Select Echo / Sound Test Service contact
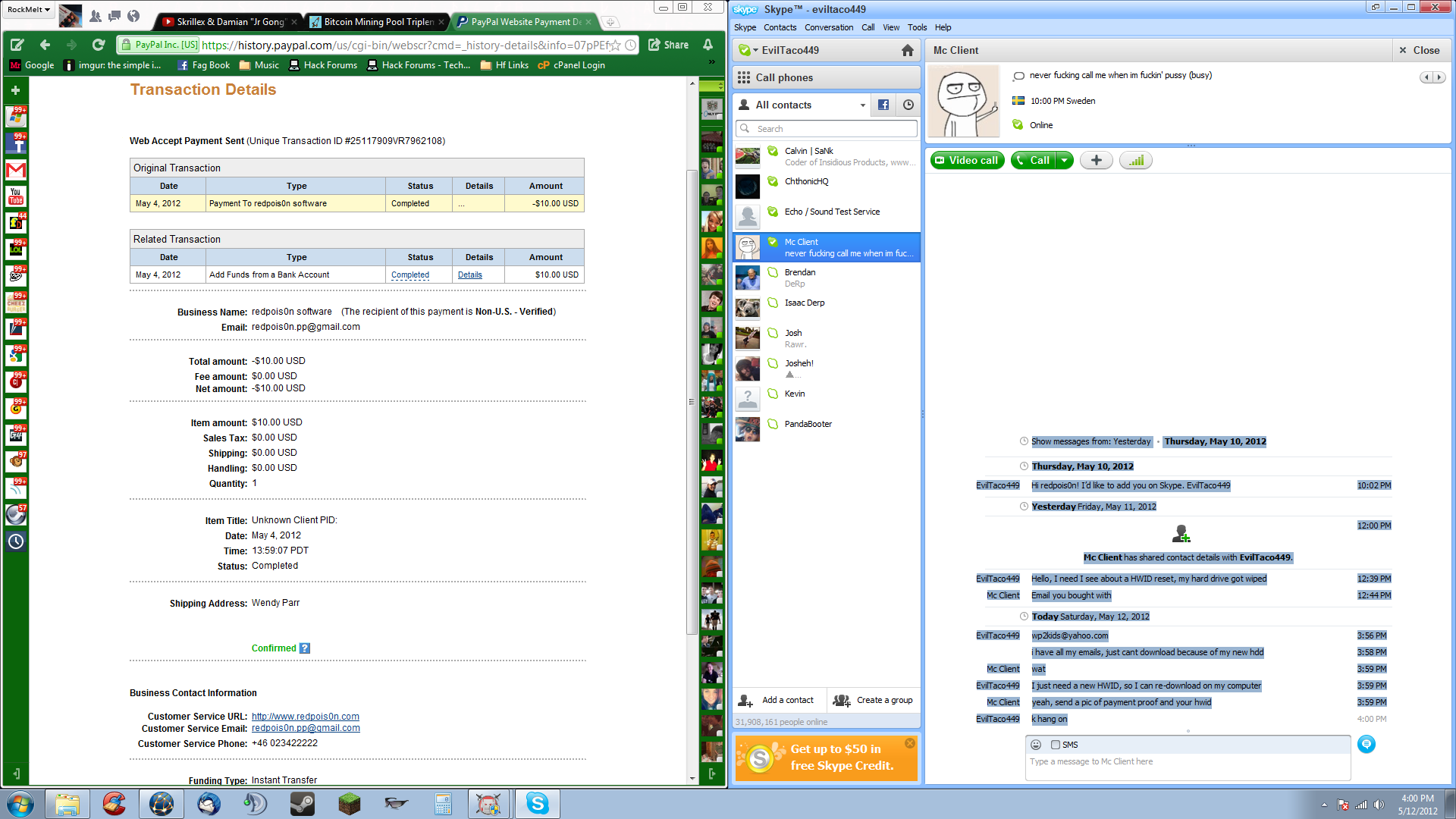Screen dimensions: 1456x819 [x=827, y=217]
